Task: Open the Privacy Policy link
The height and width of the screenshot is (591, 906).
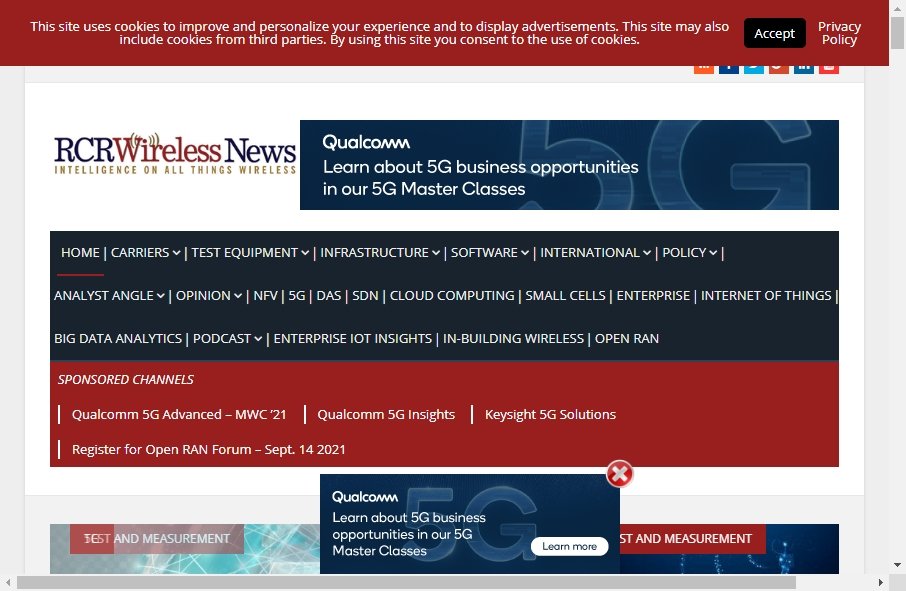Action: click(839, 33)
